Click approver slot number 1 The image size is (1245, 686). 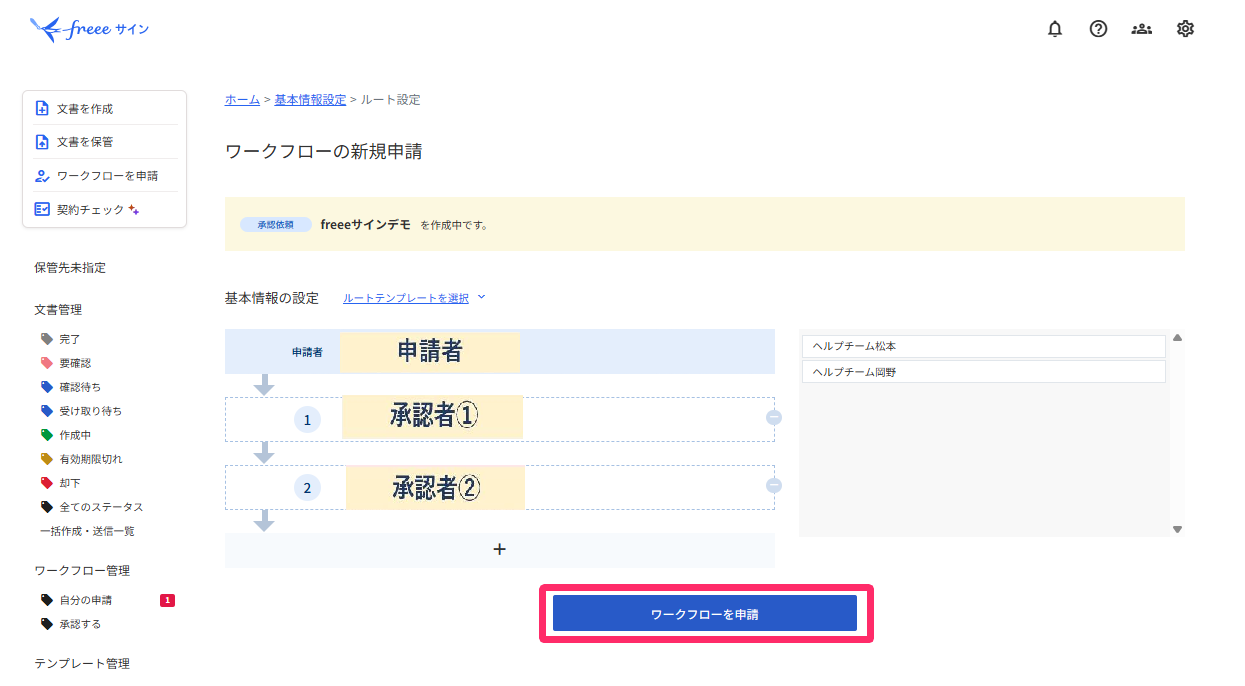[307, 420]
